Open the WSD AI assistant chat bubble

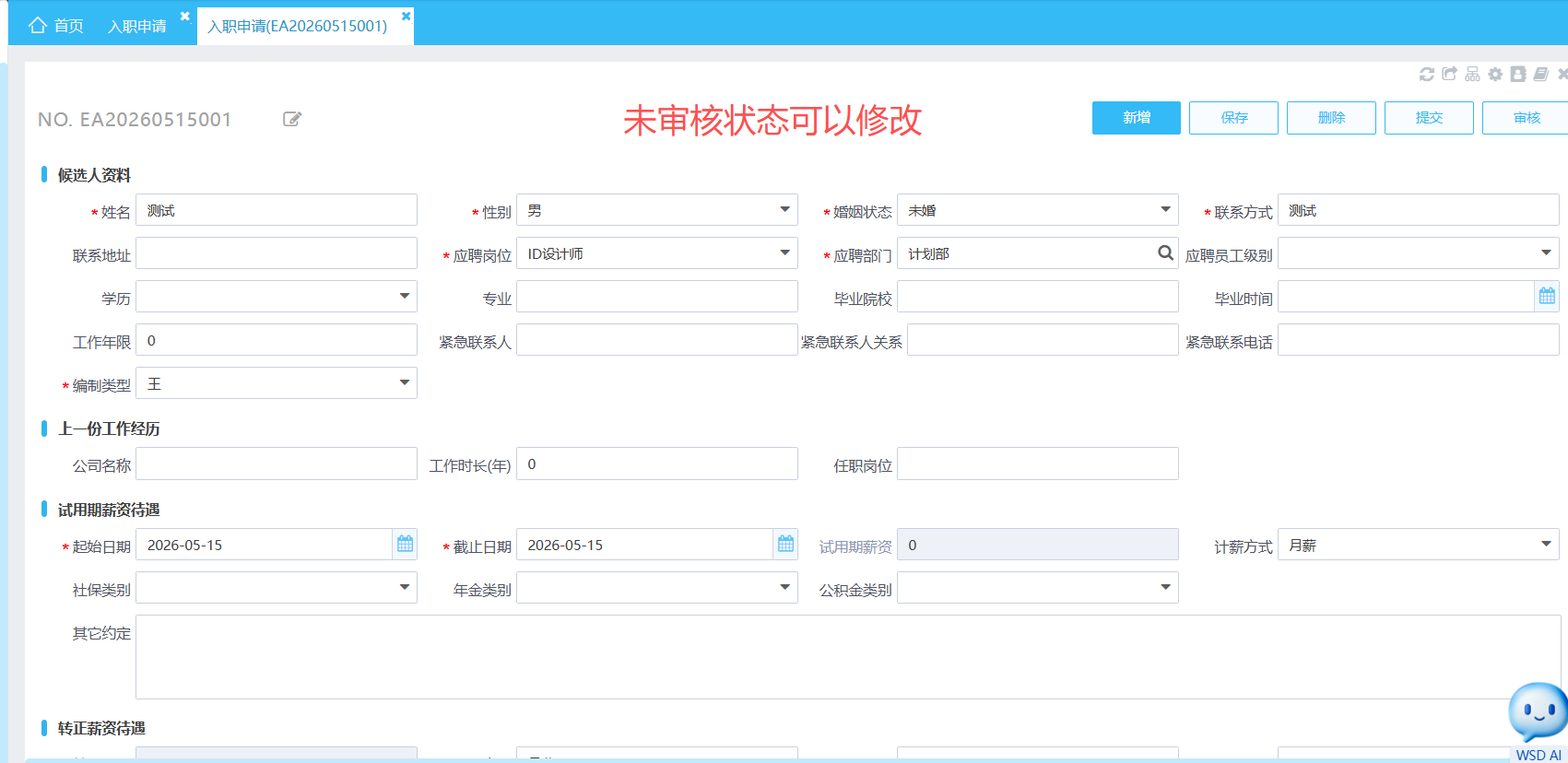pos(1538,712)
